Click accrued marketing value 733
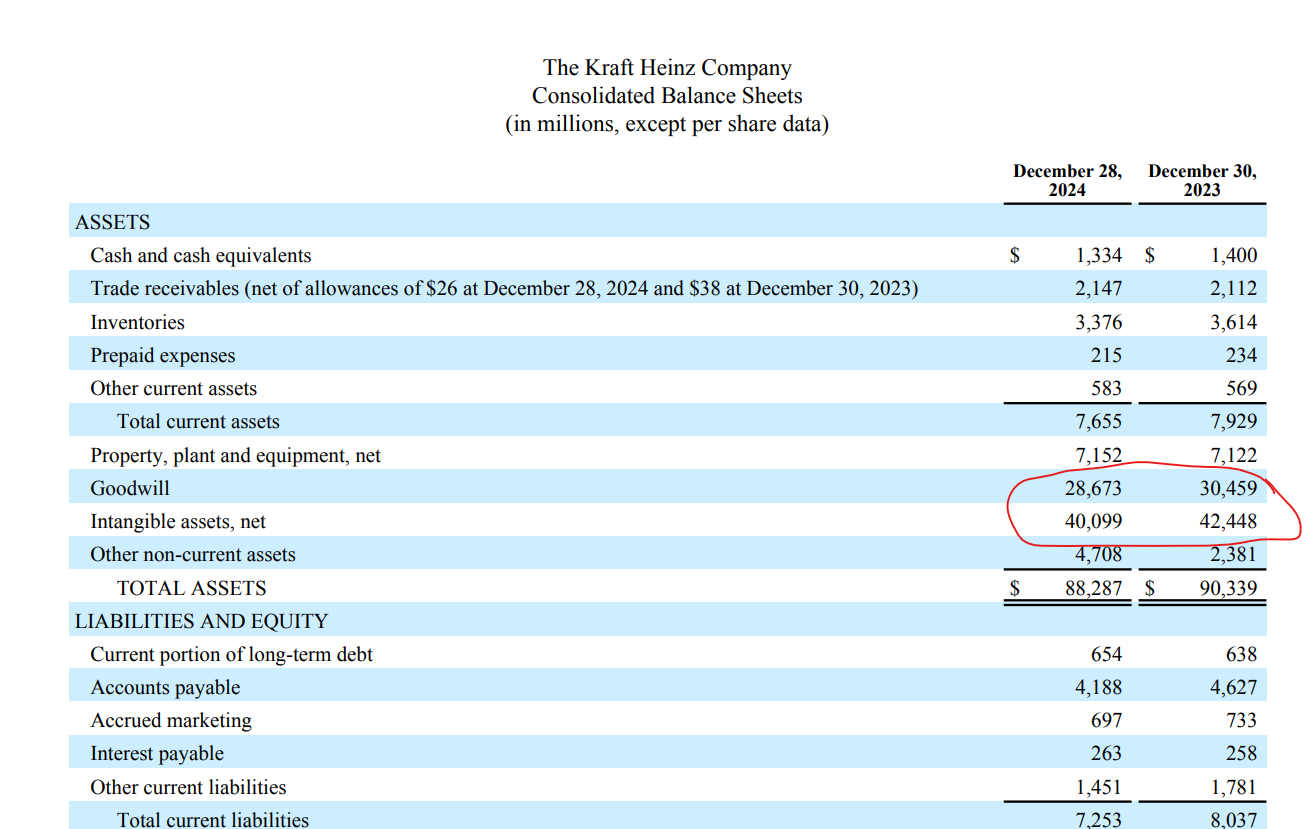 [x=1241, y=720]
